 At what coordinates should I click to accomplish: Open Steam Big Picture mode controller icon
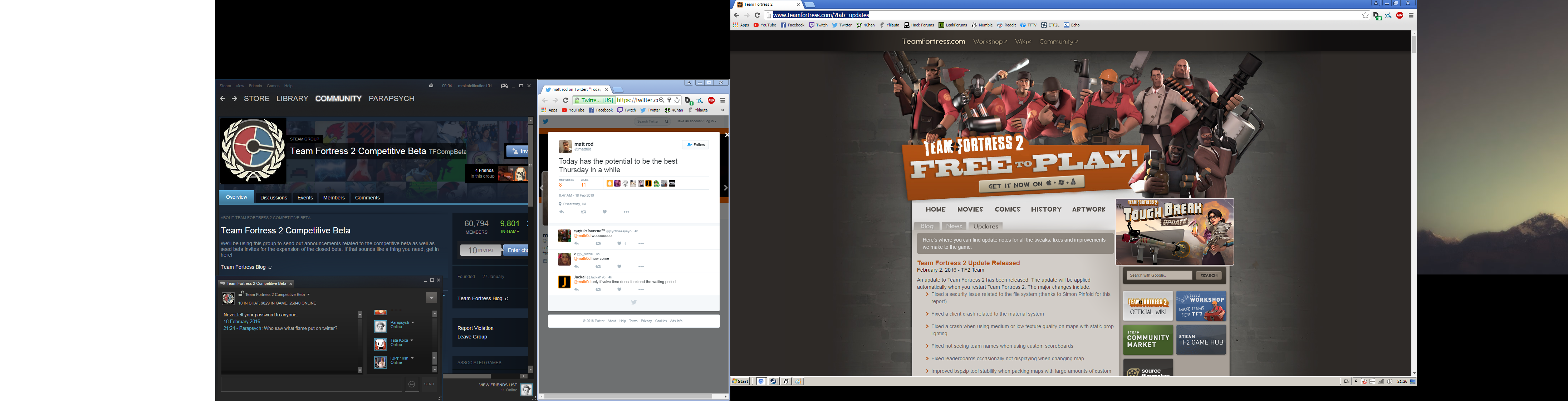click(504, 86)
